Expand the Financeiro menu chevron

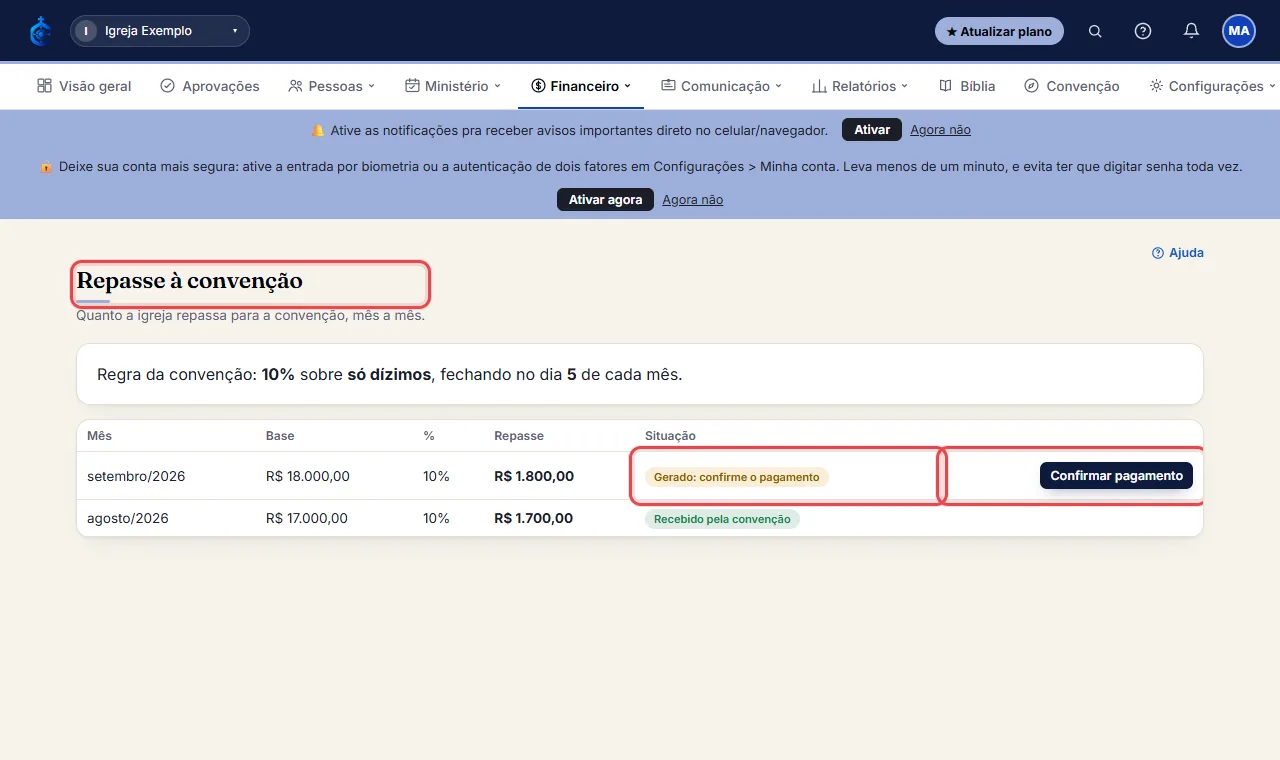[x=628, y=86]
